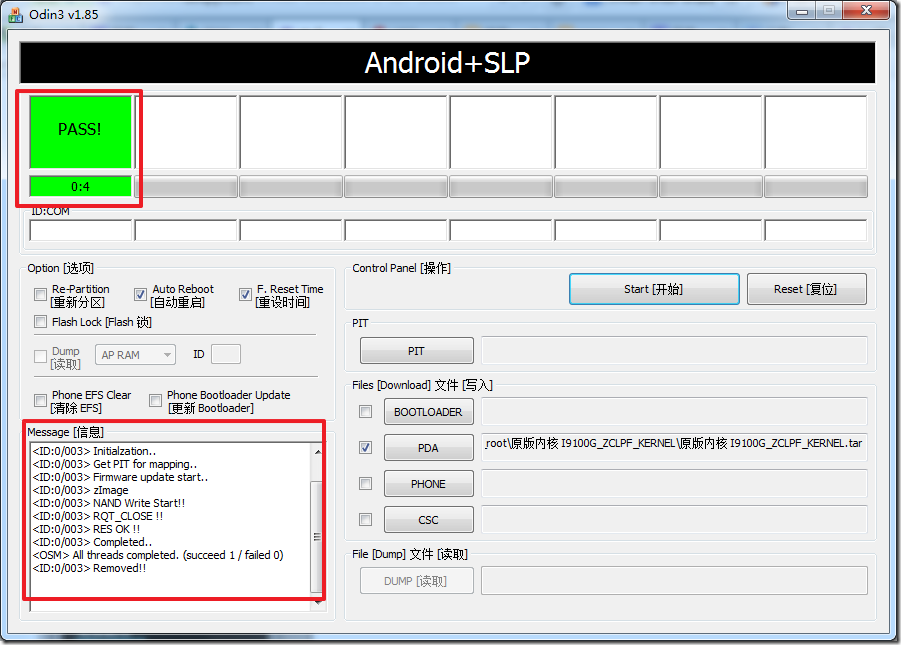This screenshot has width=901, height=645.
Task: Uncheck the F. Reset Time option
Action: coord(245,295)
